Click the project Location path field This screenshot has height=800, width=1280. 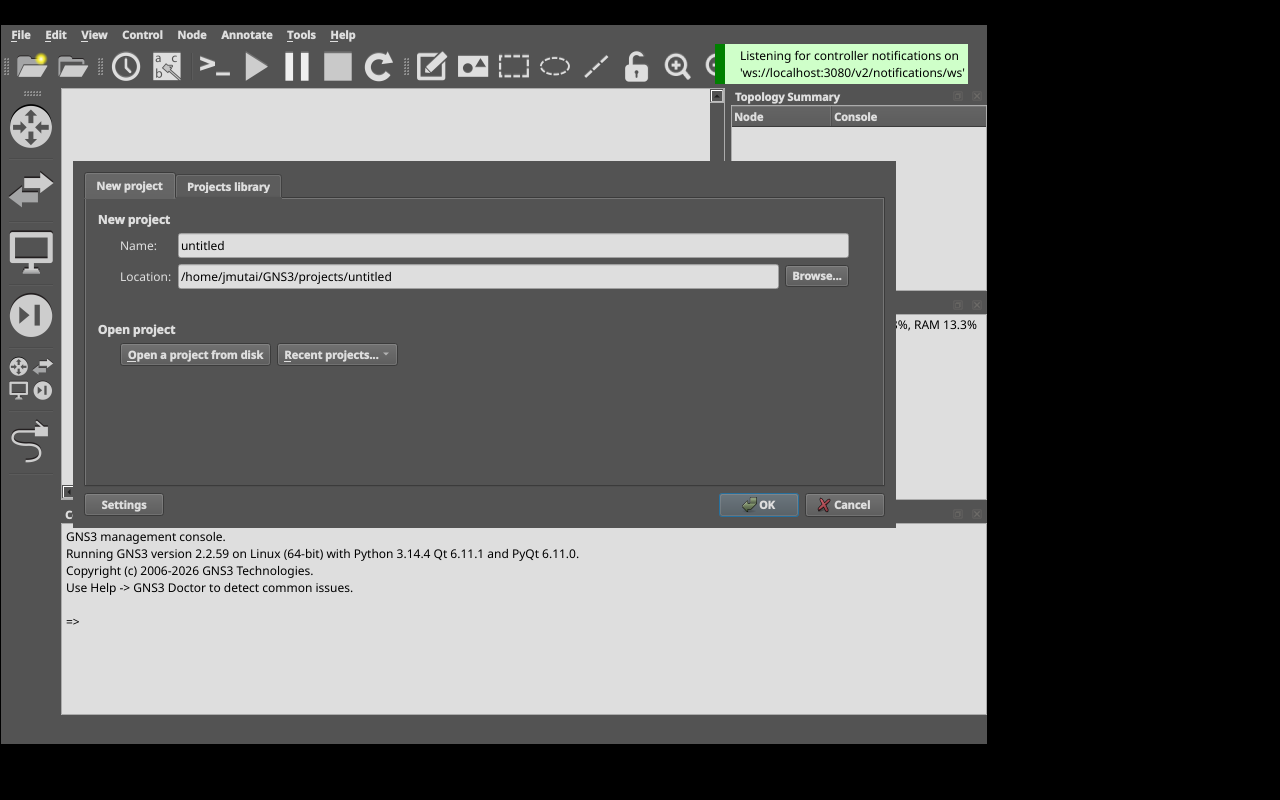tap(478, 277)
